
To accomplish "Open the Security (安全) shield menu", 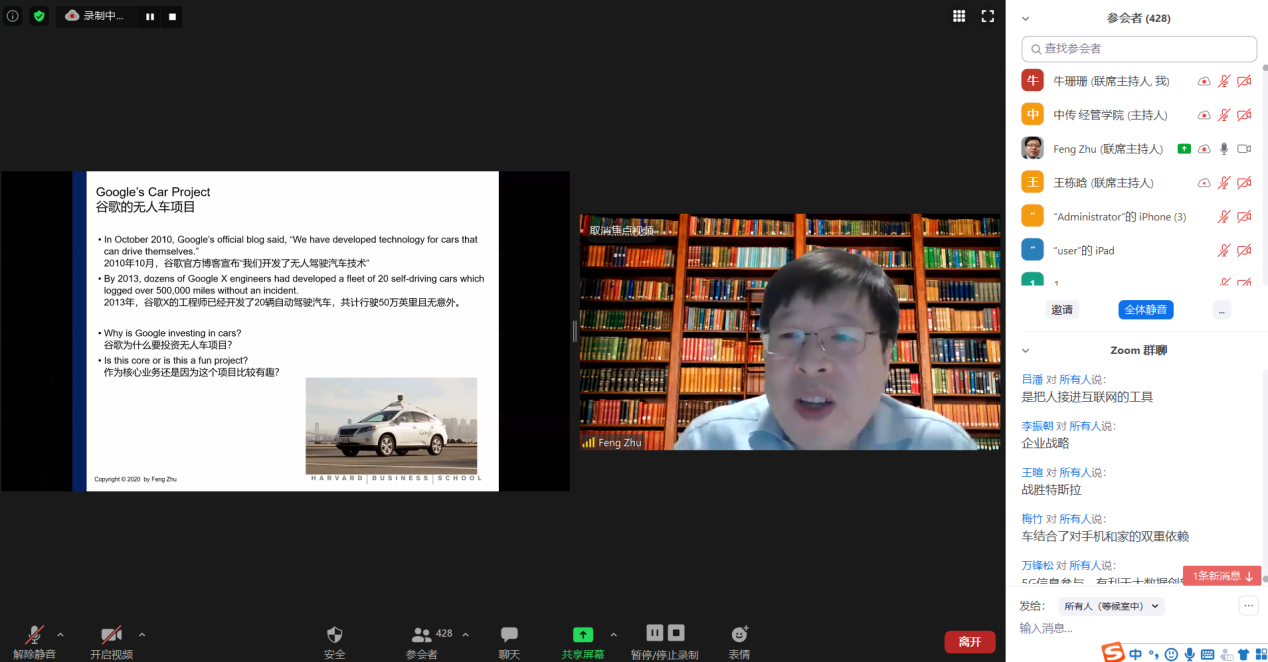I will [x=334, y=640].
